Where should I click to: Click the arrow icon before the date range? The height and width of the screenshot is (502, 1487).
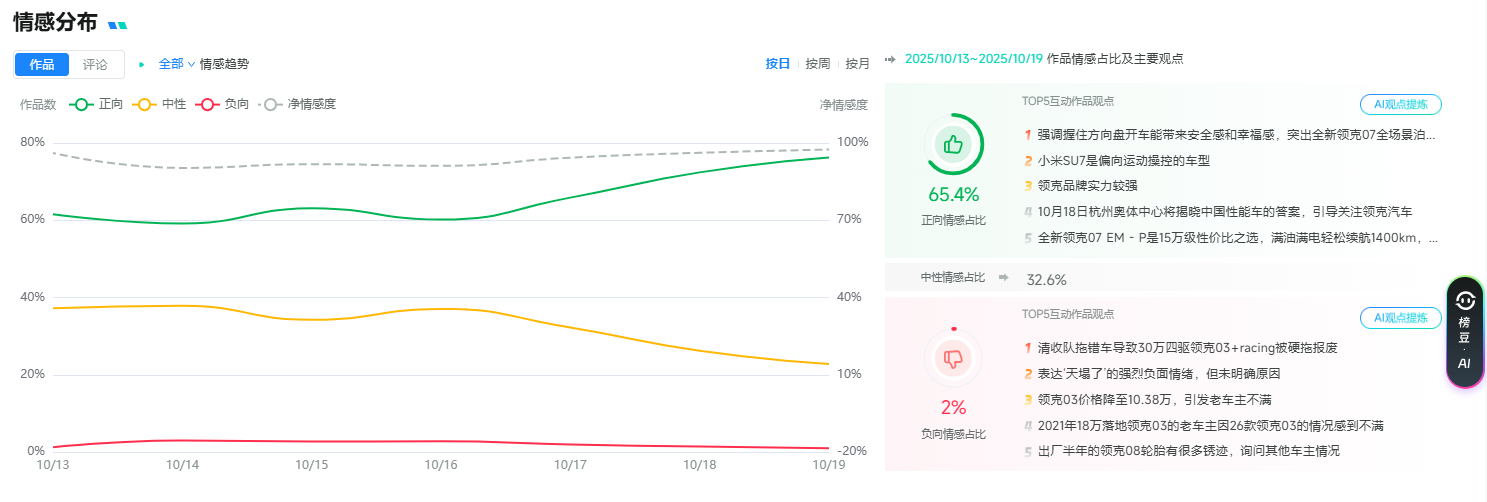pos(890,59)
